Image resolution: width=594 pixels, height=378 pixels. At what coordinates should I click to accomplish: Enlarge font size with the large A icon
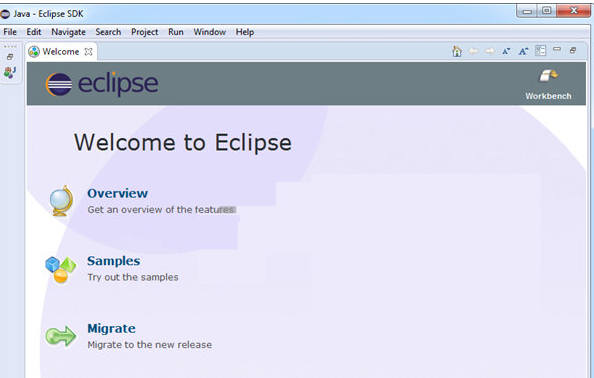523,51
